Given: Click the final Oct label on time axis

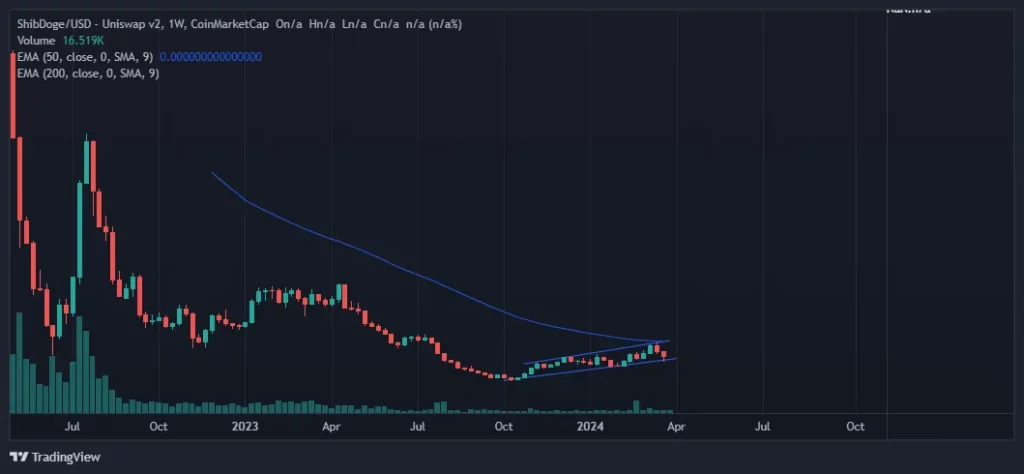Looking at the screenshot, I should [855, 426].
